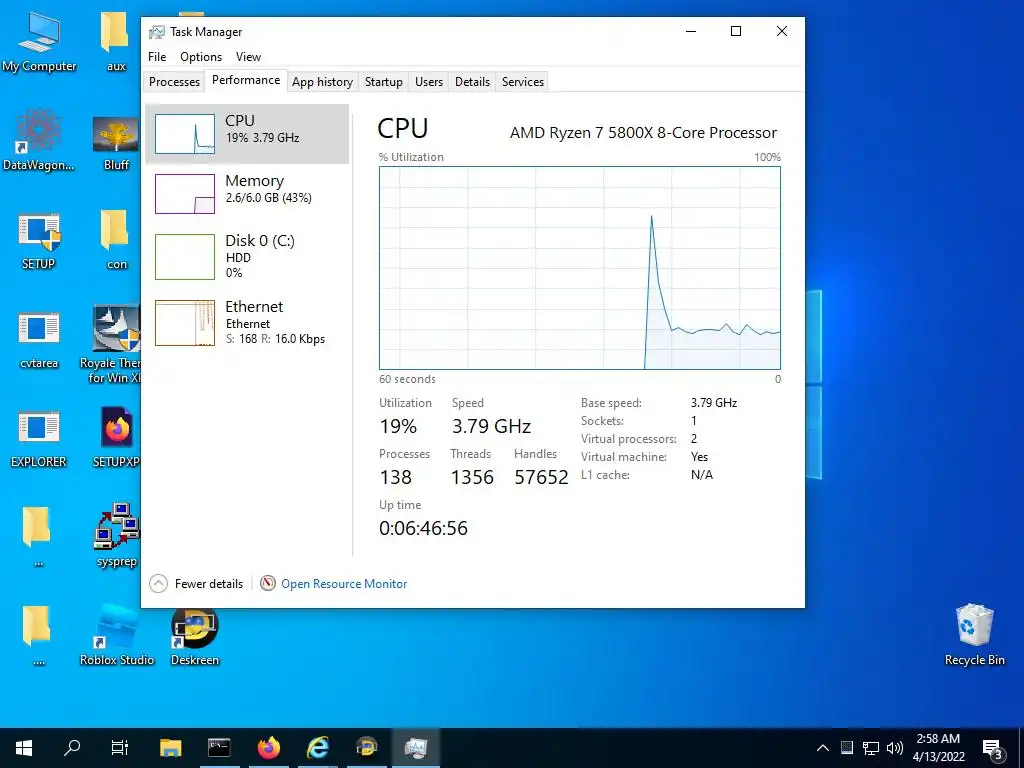Launch Internet Explorer from the taskbar
Image resolution: width=1024 pixels, height=768 pixels.
318,748
